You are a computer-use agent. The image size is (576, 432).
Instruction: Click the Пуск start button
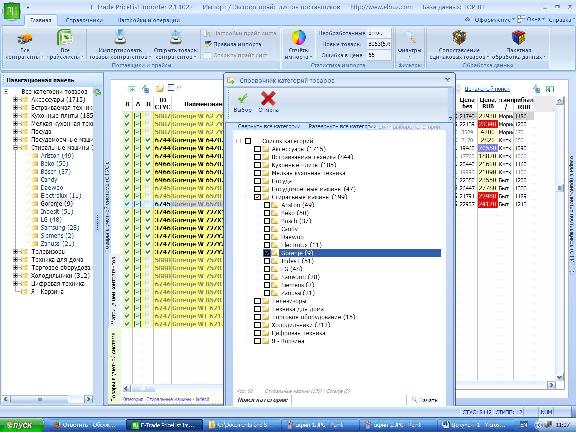(x=22, y=425)
